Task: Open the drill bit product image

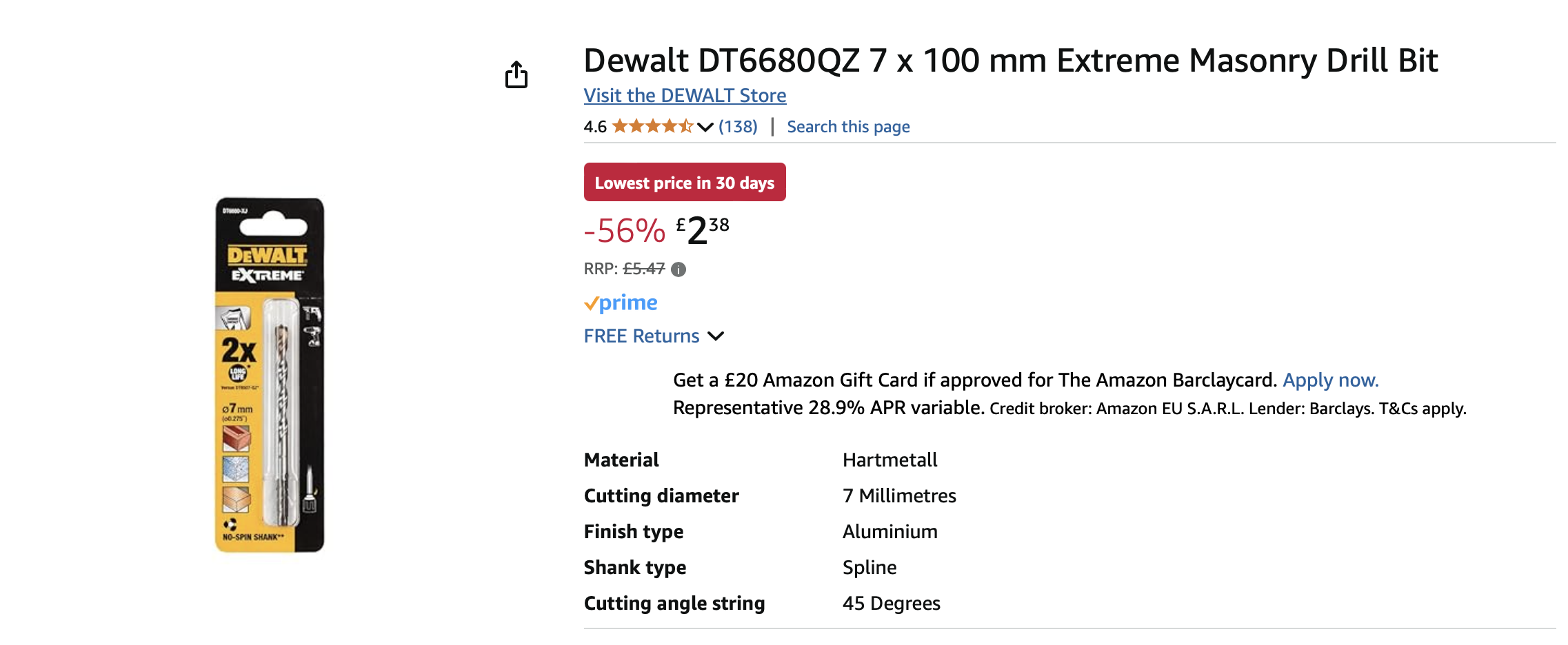Action: tap(270, 375)
